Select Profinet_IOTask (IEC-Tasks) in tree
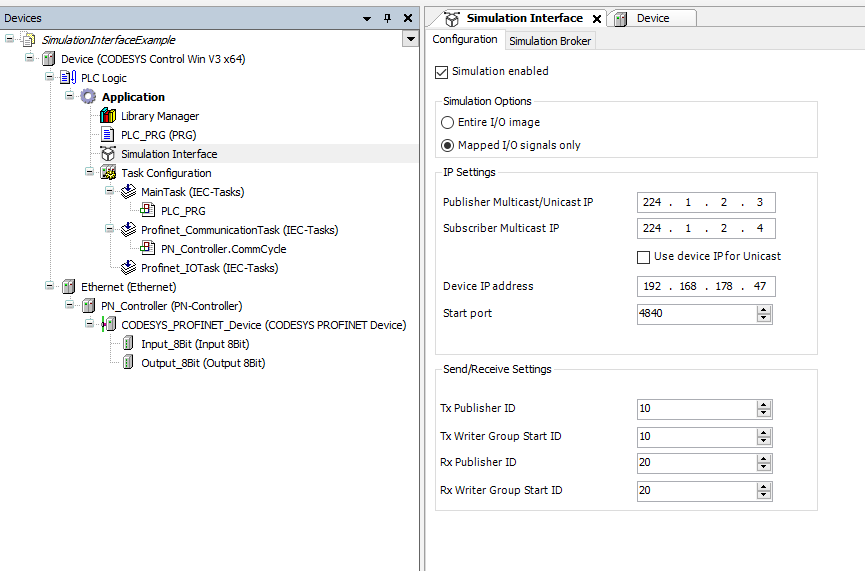865x571 pixels. coord(209,268)
